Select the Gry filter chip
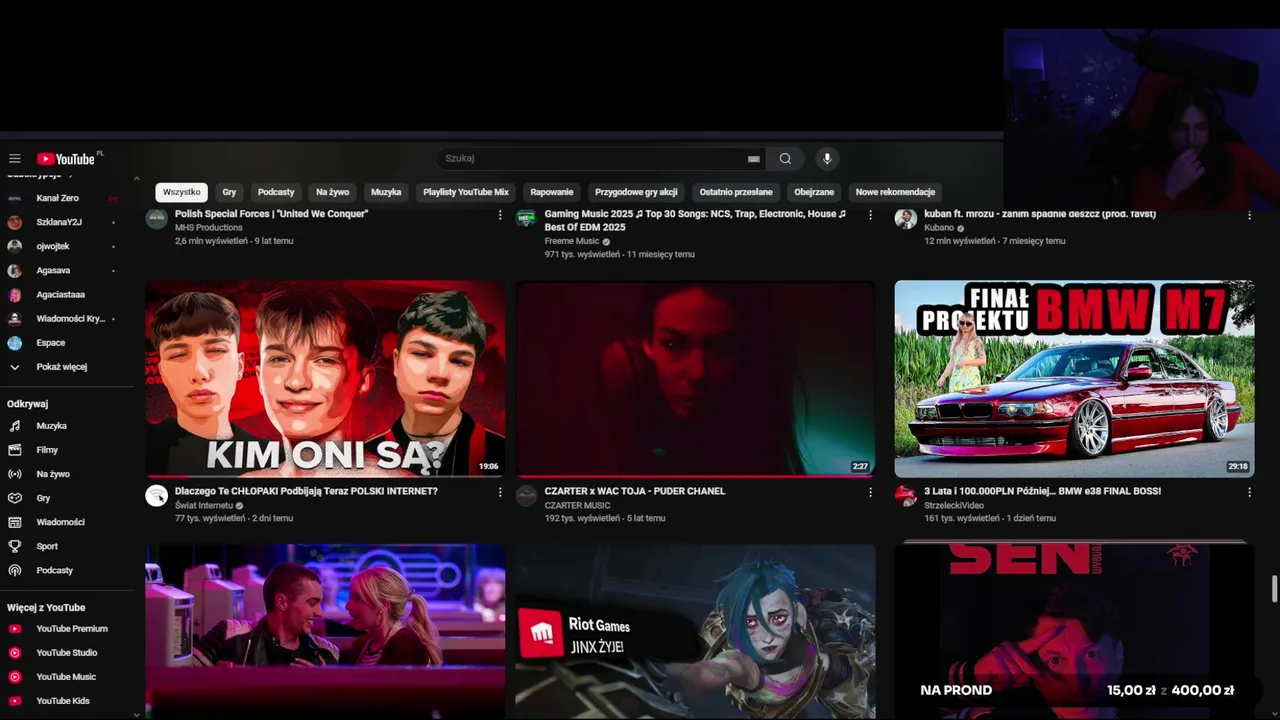Screen dimensions: 1280x720 pos(229,192)
